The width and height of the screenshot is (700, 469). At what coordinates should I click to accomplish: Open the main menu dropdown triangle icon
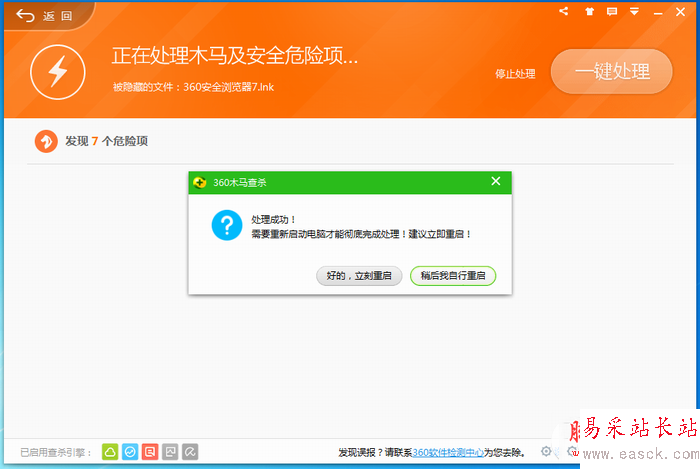coord(634,12)
